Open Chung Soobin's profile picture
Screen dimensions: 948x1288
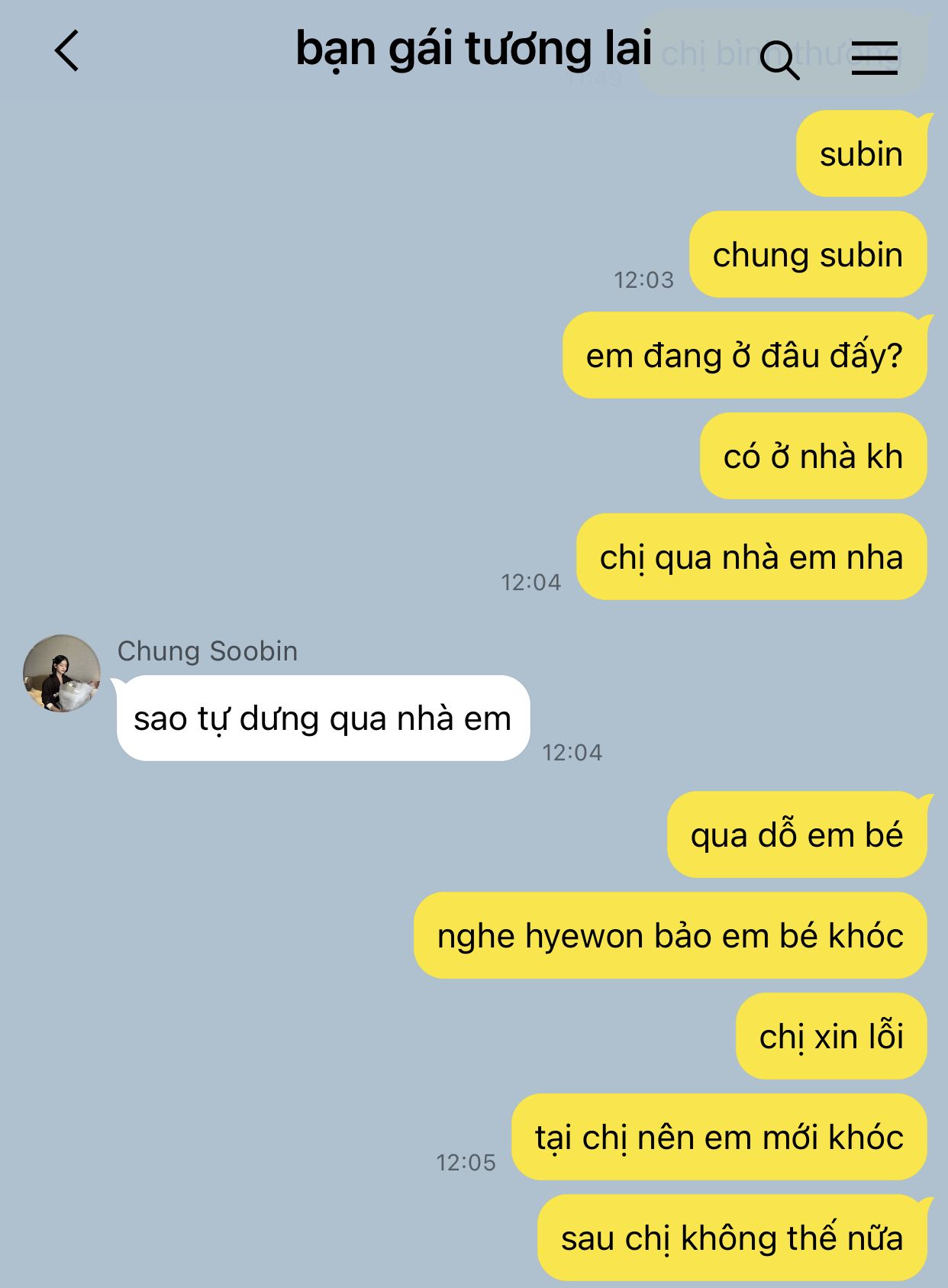[x=62, y=673]
